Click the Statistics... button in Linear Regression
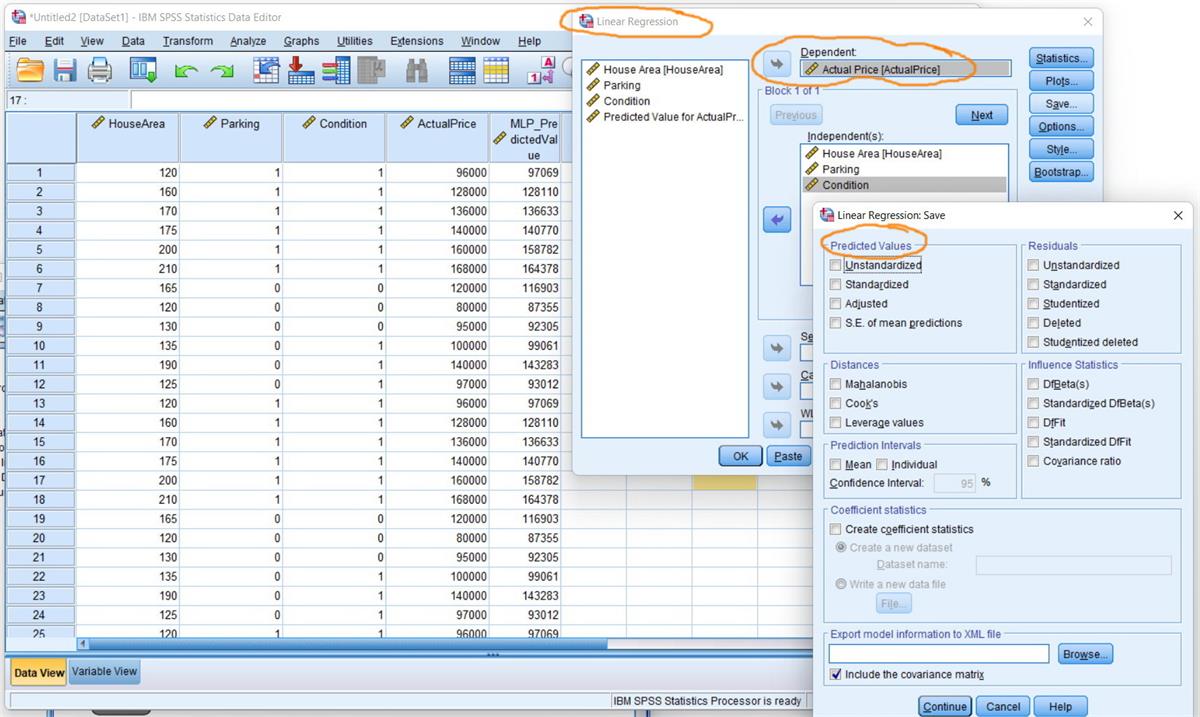Screen dimensions: 1200x717 click(1060, 58)
